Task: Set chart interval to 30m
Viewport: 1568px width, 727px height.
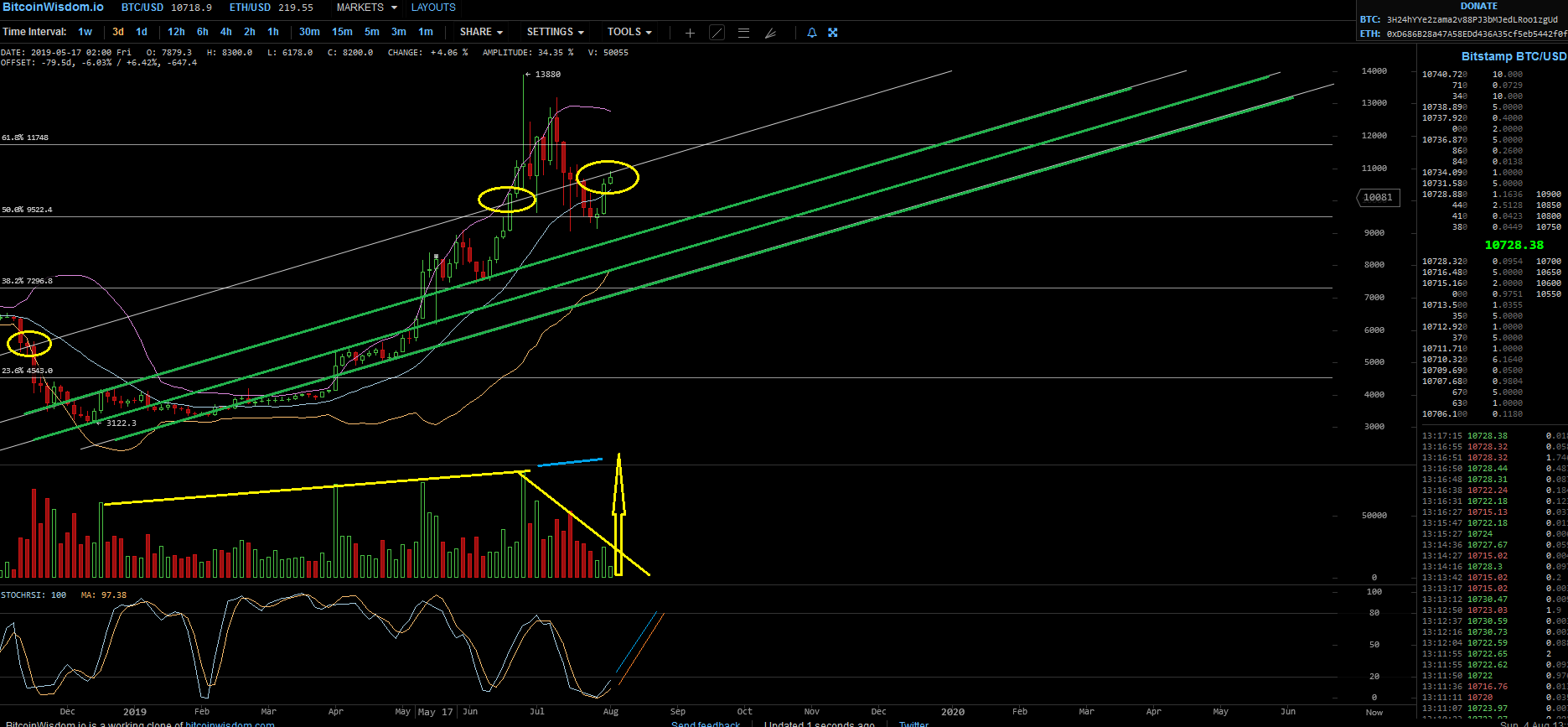Action: coord(309,32)
